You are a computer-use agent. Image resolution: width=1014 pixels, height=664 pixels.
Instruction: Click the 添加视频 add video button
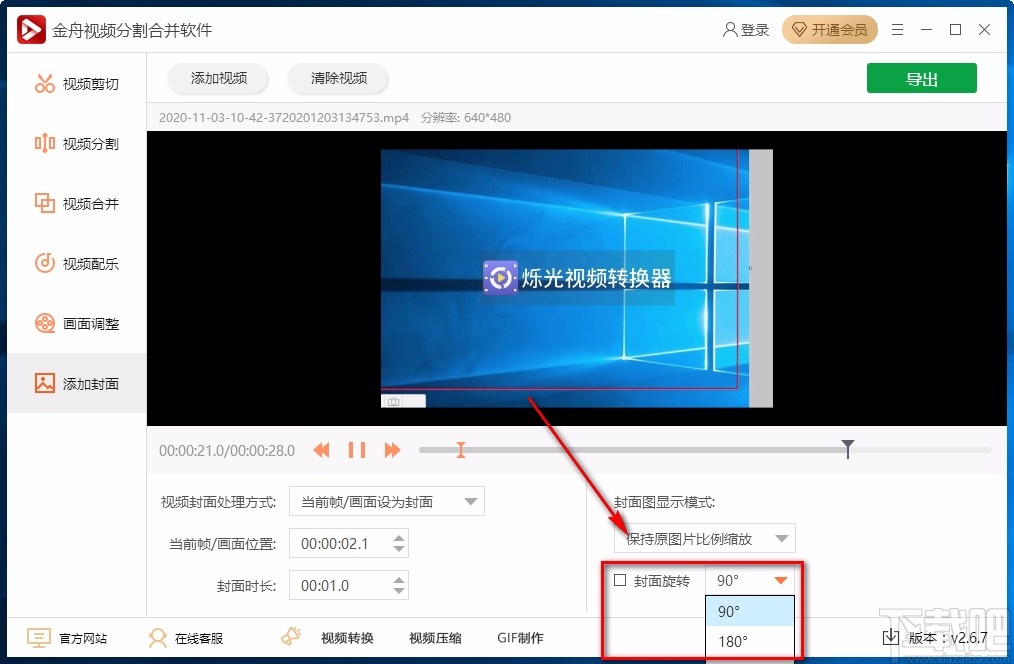coord(219,78)
